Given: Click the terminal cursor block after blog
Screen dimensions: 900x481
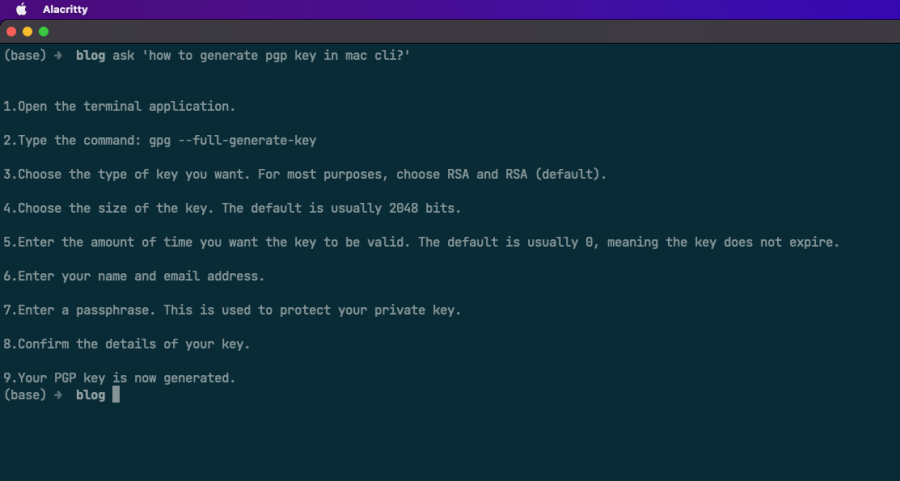Looking at the screenshot, I should pos(116,394).
